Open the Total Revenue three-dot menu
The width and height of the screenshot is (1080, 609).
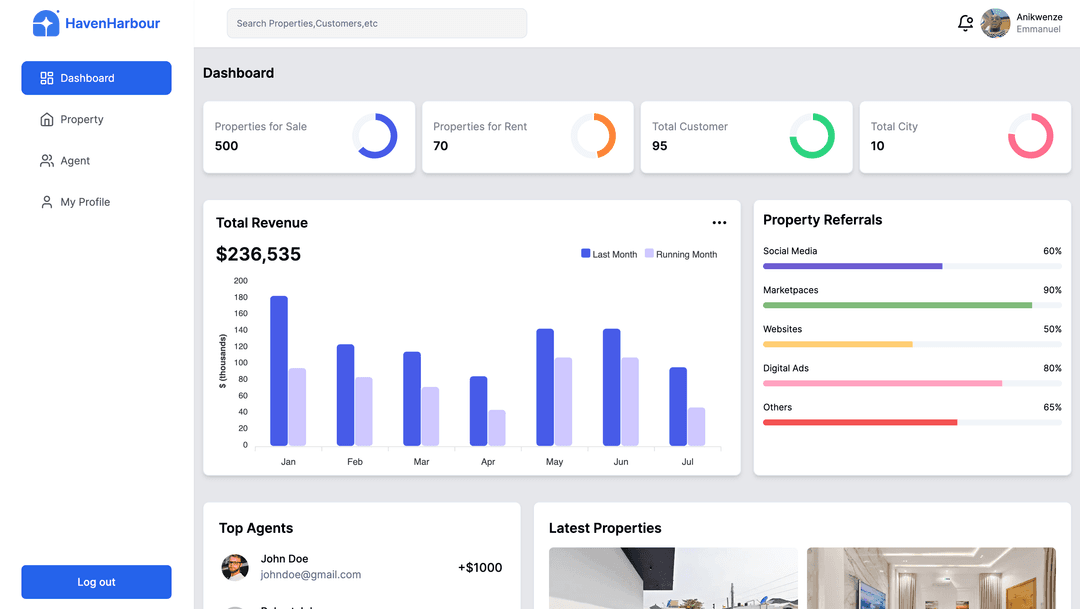(719, 223)
